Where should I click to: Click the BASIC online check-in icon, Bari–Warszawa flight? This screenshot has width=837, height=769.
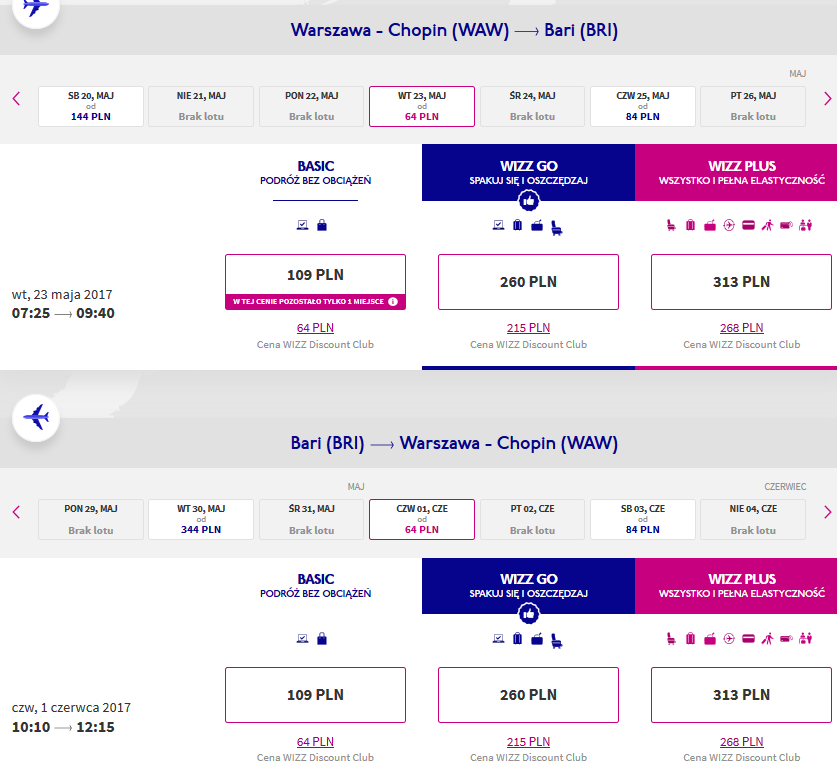(x=303, y=638)
